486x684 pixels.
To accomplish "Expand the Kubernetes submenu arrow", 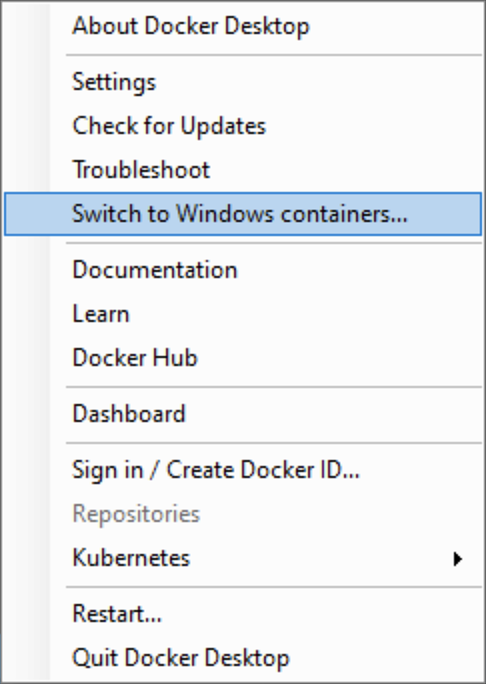I will tap(457, 559).
